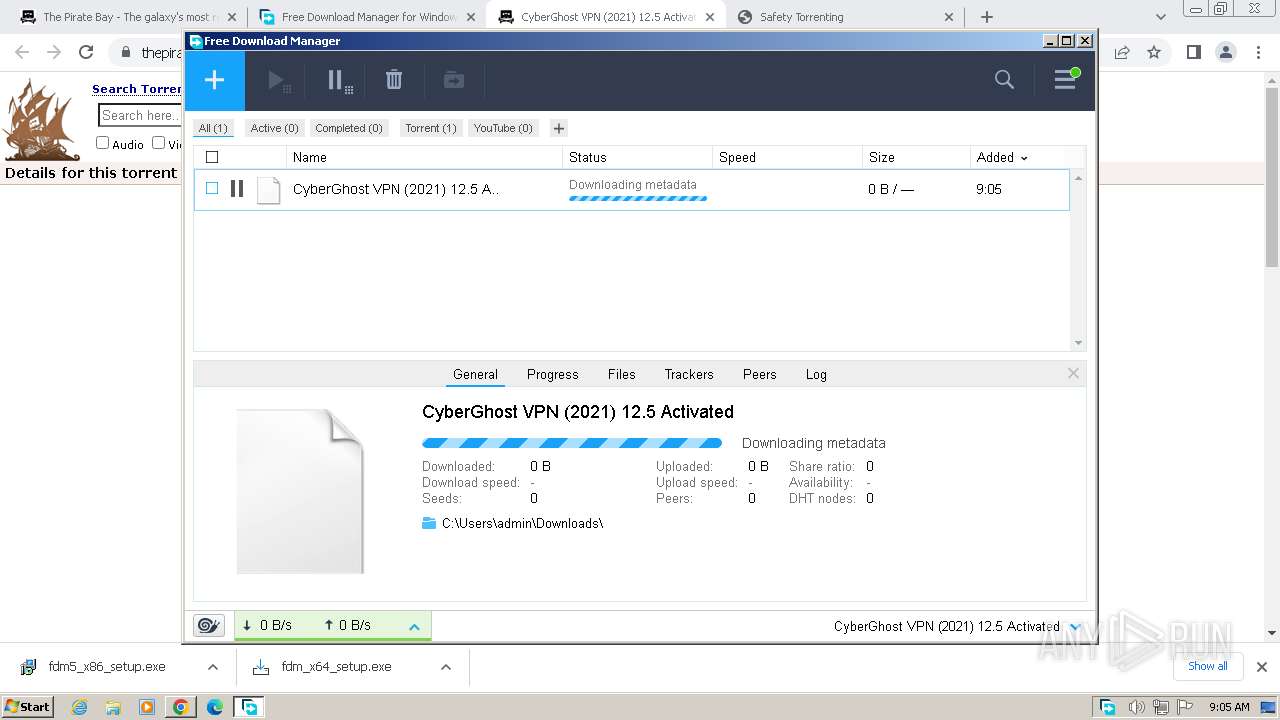Close the download details panel
1280x720 pixels.
1073,373
